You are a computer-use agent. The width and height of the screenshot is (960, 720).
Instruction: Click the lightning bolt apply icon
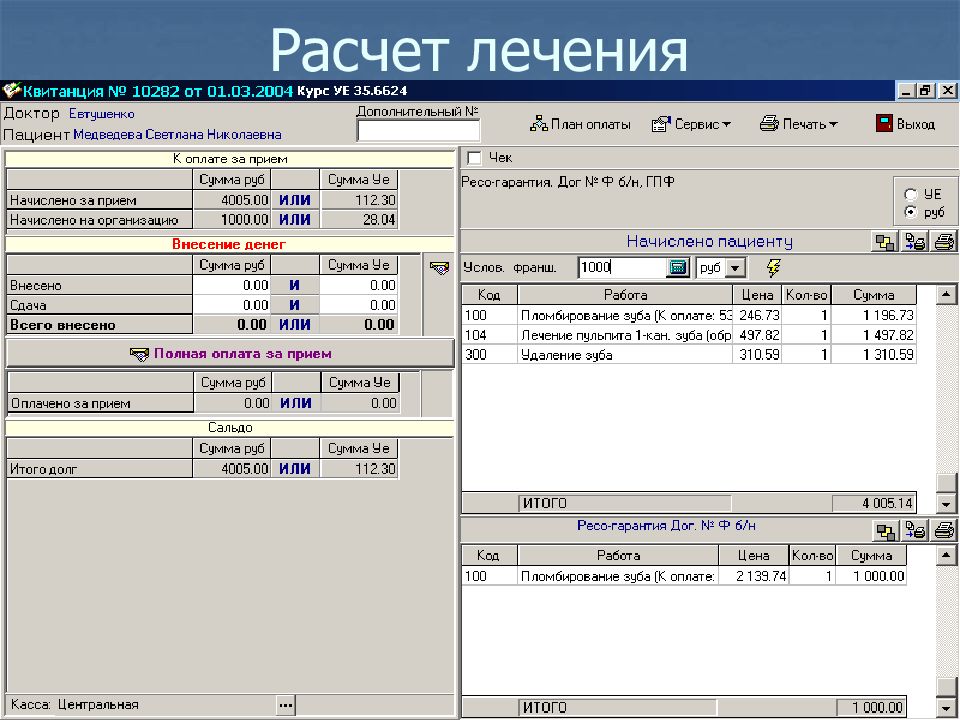(x=773, y=268)
